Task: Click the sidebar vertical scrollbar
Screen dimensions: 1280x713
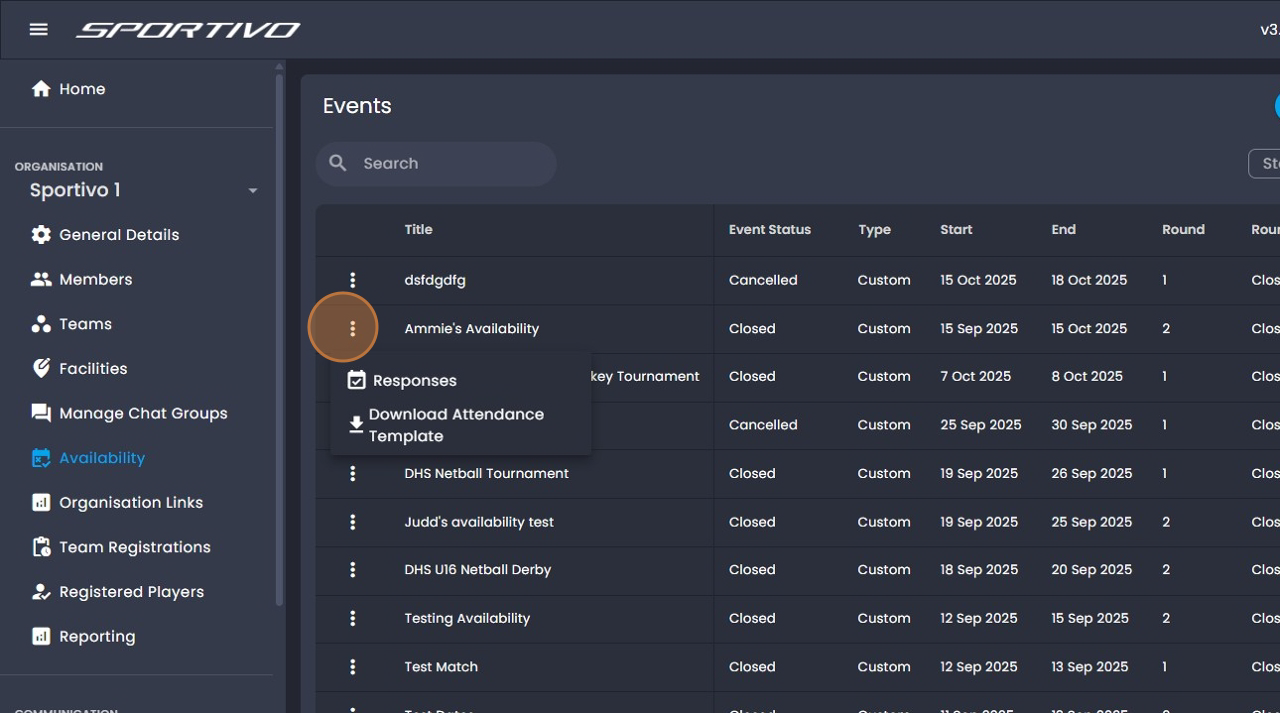Action: [x=280, y=340]
